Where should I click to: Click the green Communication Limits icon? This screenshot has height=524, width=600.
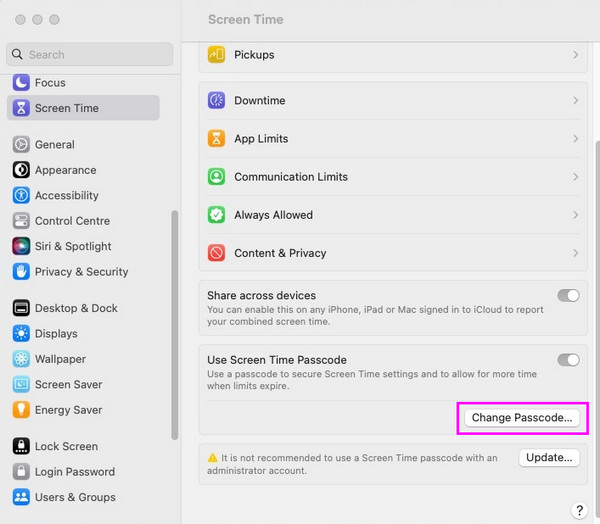216,177
